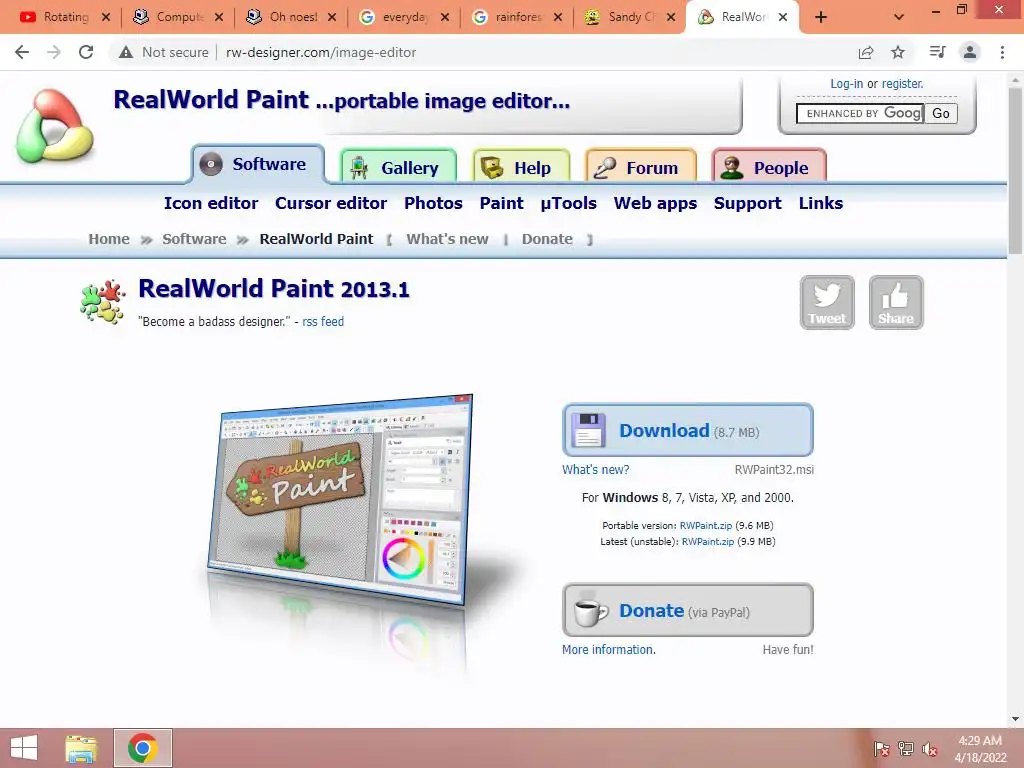The width and height of the screenshot is (1024, 768).
Task: Click the coffee cup Donate icon
Action: click(590, 610)
